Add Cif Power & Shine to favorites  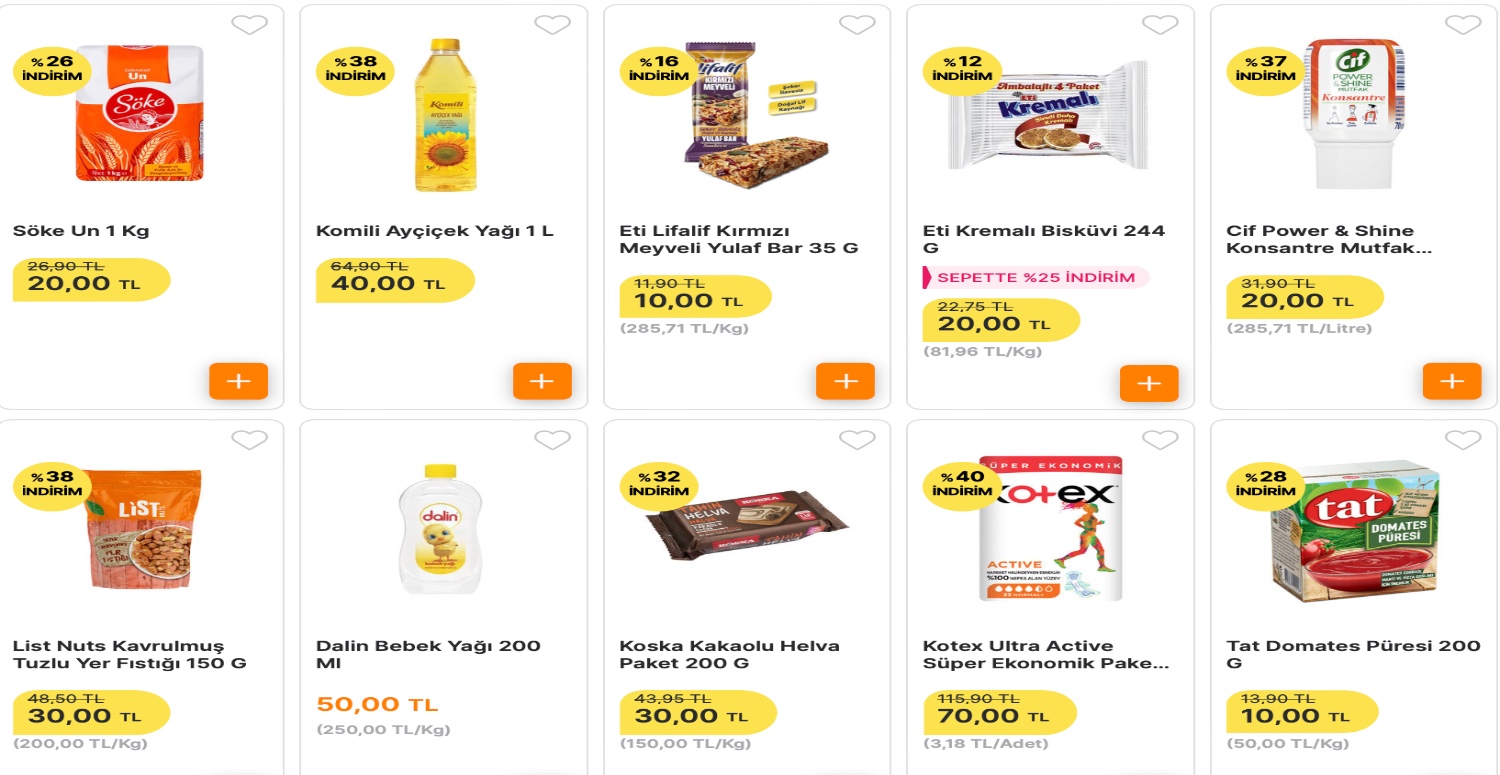coord(1461,24)
